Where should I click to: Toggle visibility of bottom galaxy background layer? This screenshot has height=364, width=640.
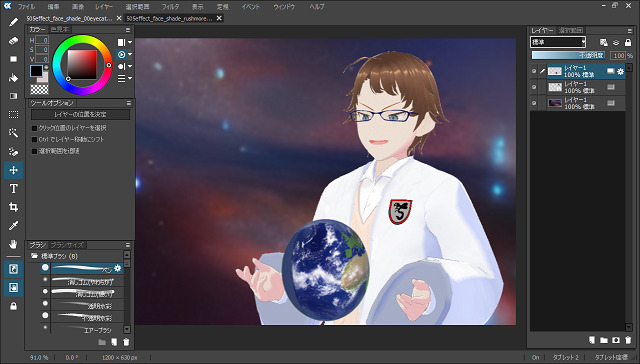[x=534, y=103]
